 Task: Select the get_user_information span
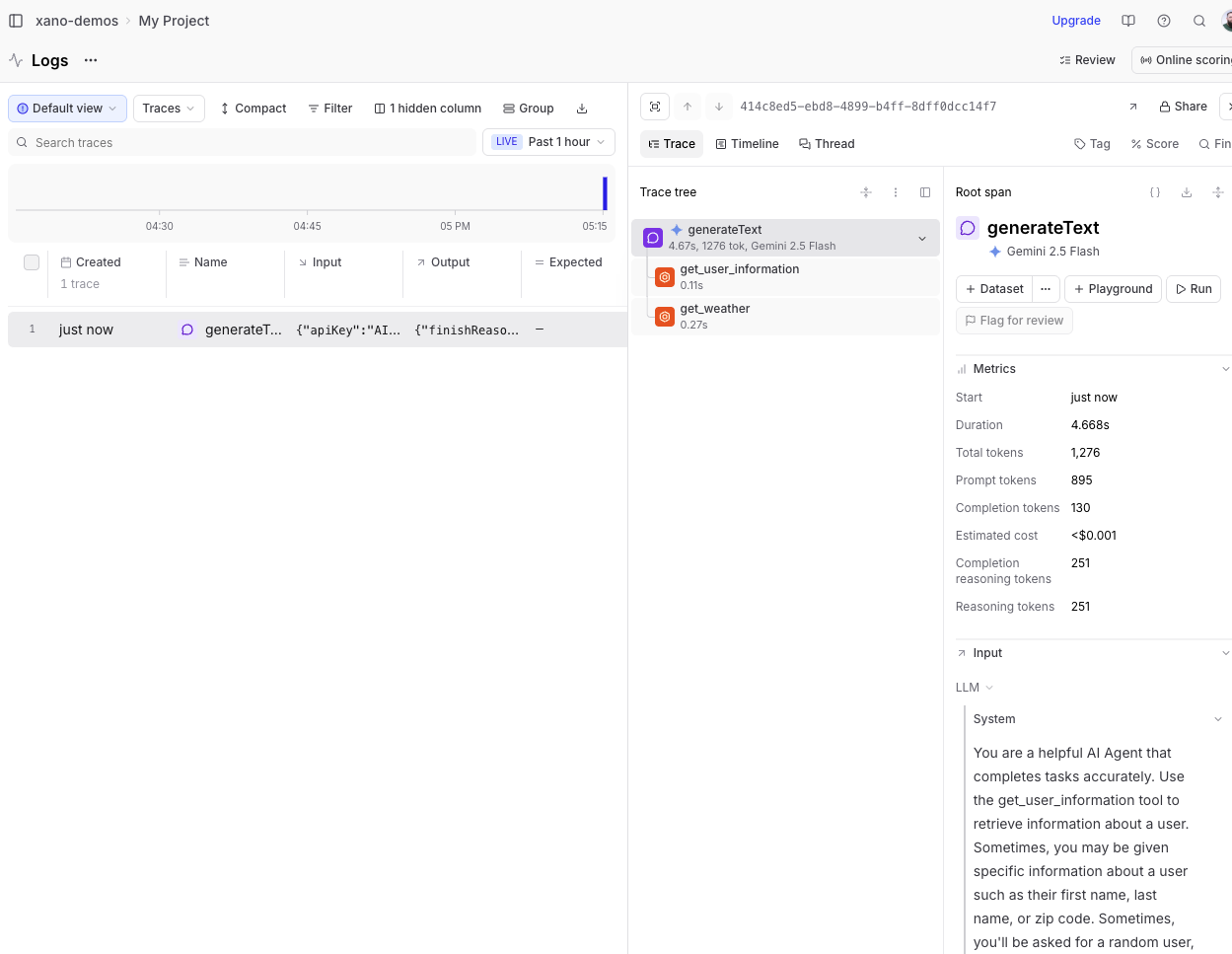(x=785, y=277)
